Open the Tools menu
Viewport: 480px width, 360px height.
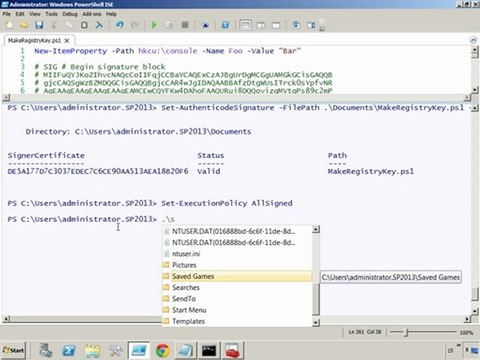[51, 14]
